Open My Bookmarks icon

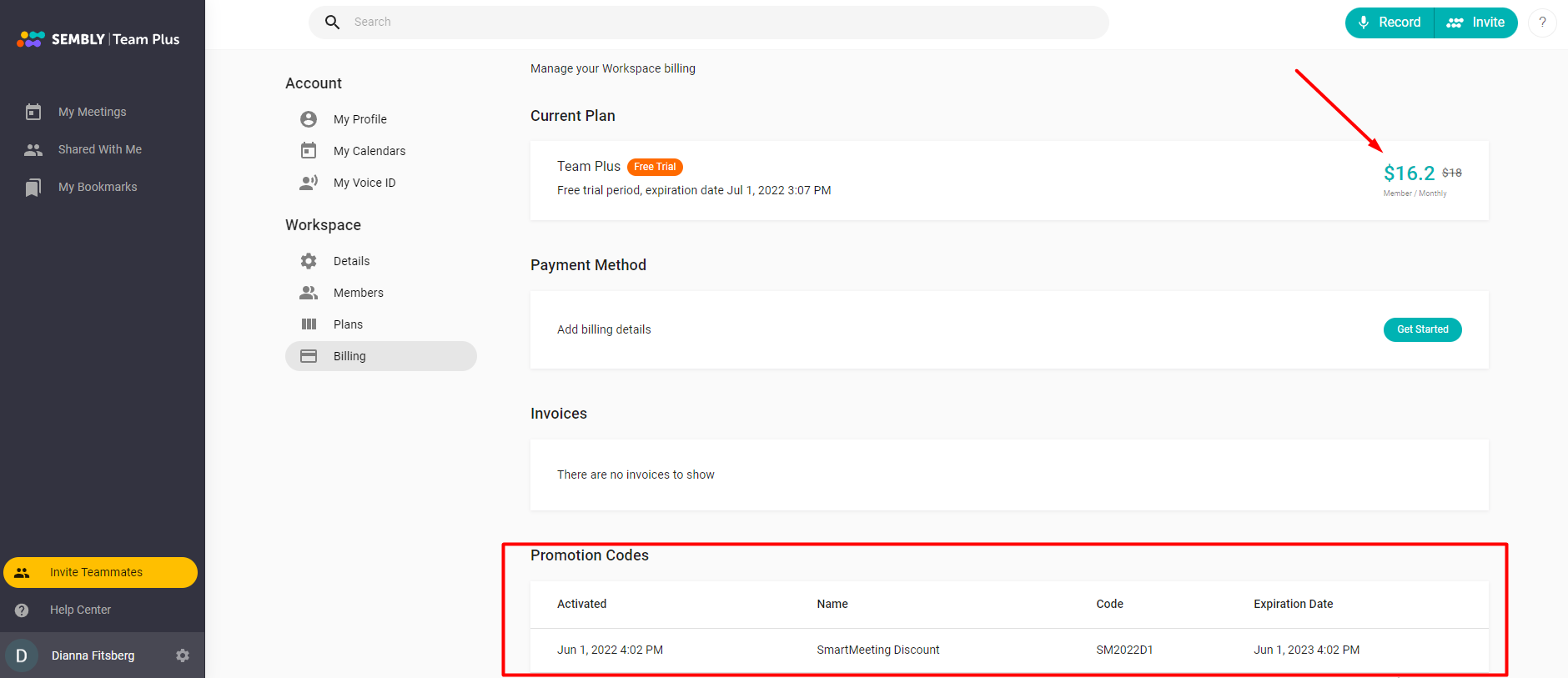[x=33, y=188]
